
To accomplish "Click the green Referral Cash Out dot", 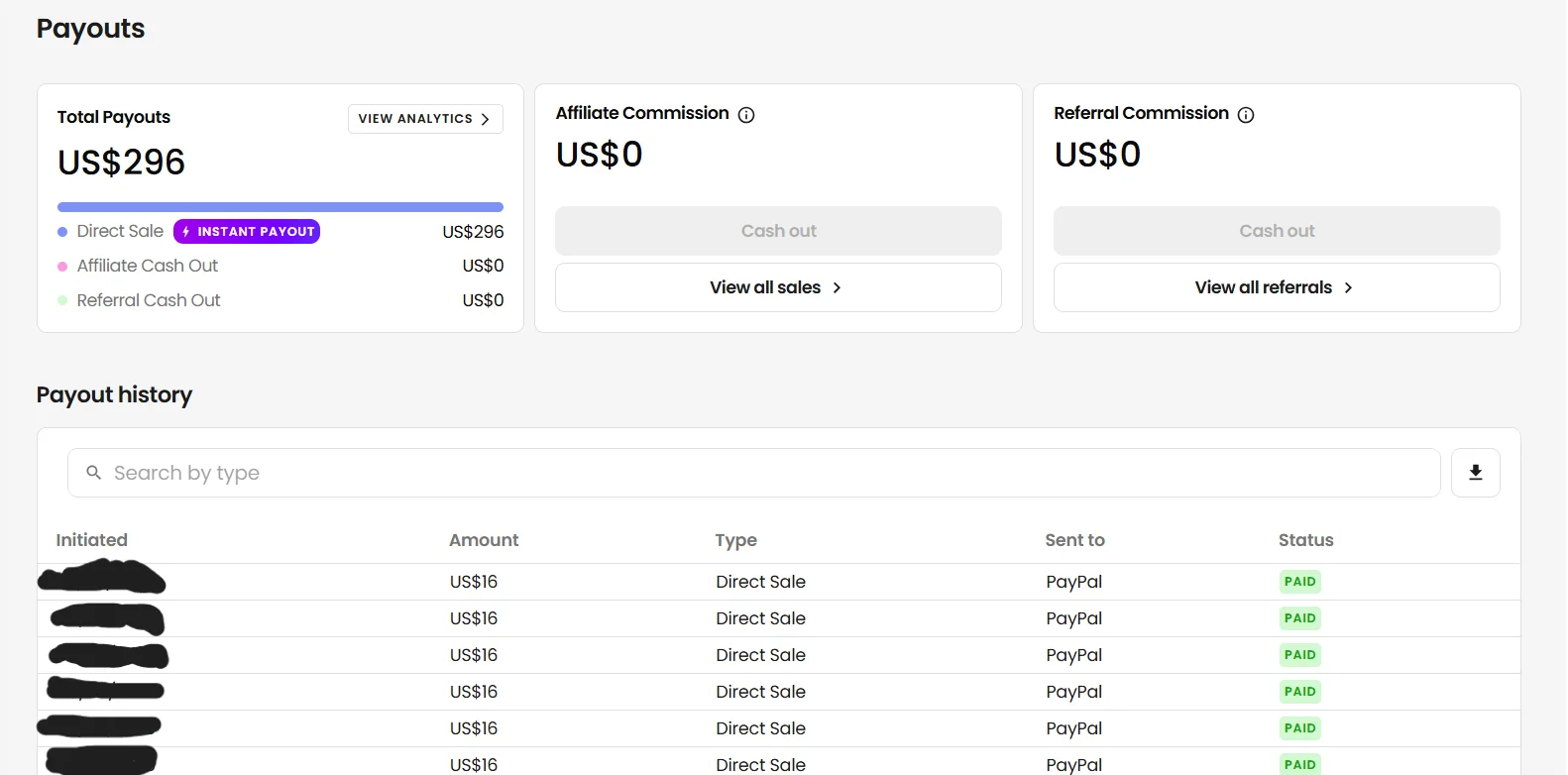I will click(x=62, y=300).
